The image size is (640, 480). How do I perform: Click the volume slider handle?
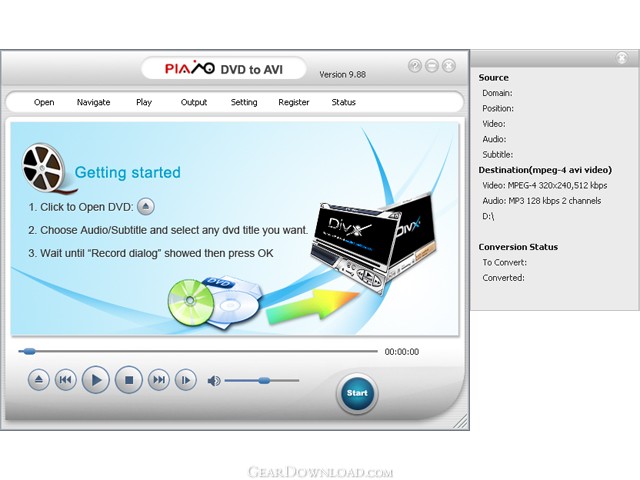(x=264, y=380)
